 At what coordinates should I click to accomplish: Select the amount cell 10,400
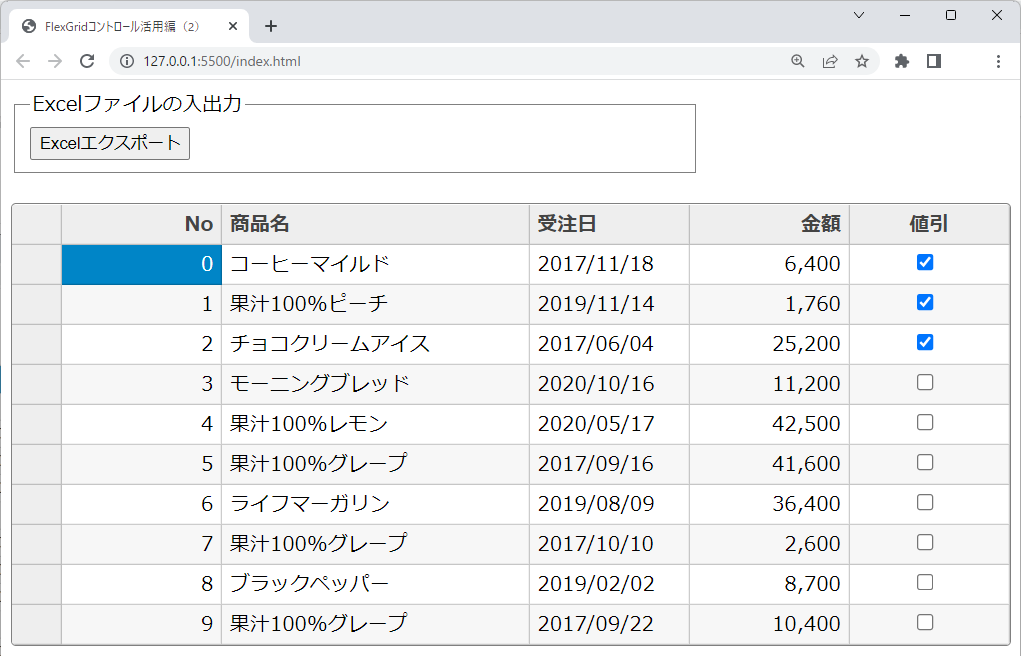click(770, 624)
